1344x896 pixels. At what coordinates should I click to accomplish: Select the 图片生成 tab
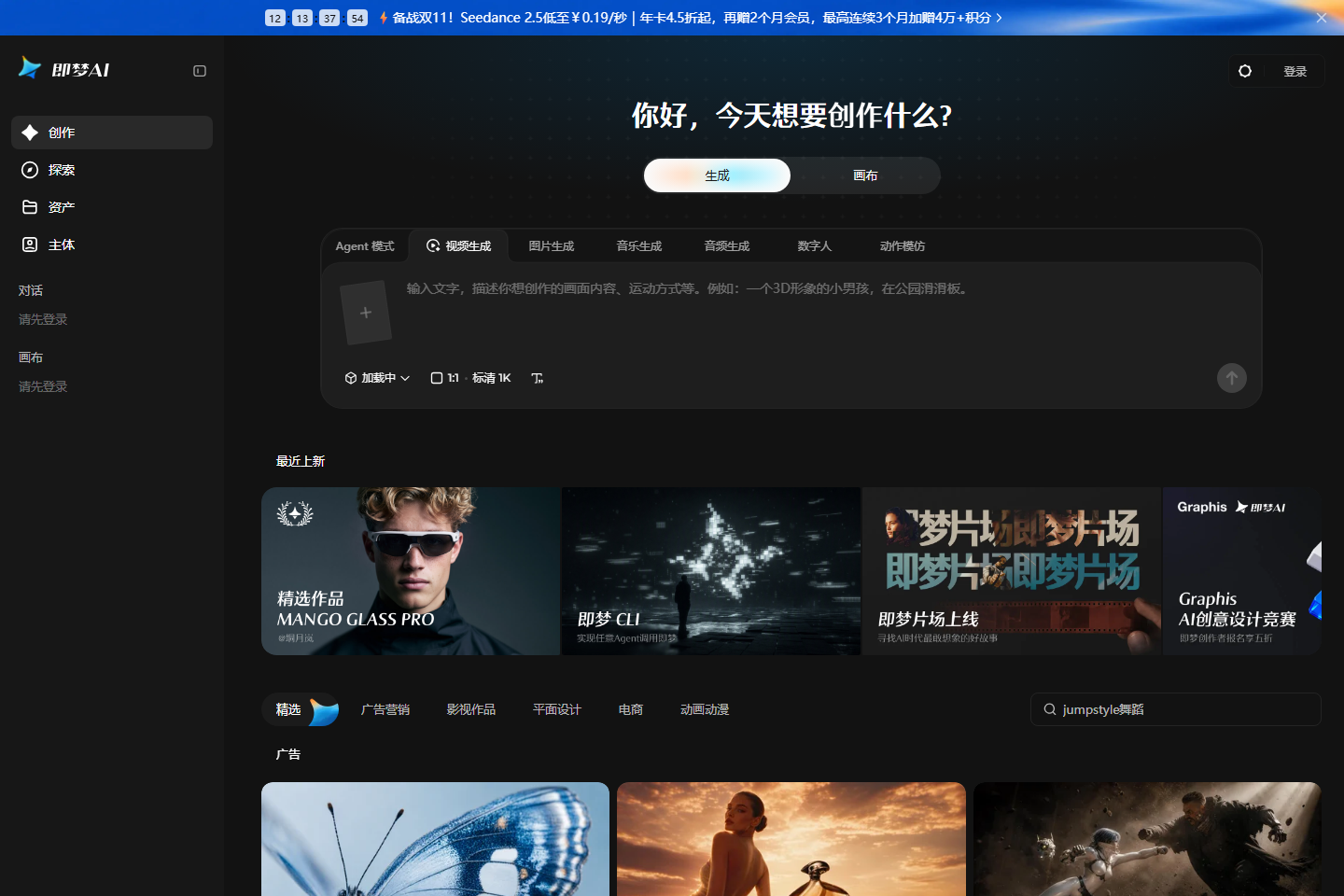[551, 246]
